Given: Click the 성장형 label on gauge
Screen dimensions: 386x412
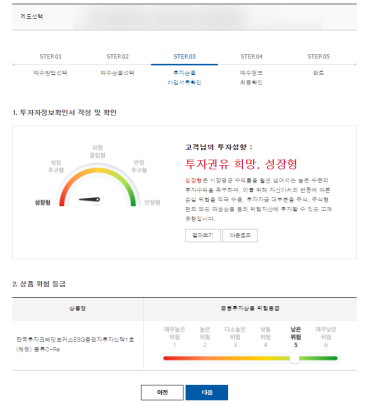Looking at the screenshot, I should pyautogui.click(x=42, y=202).
